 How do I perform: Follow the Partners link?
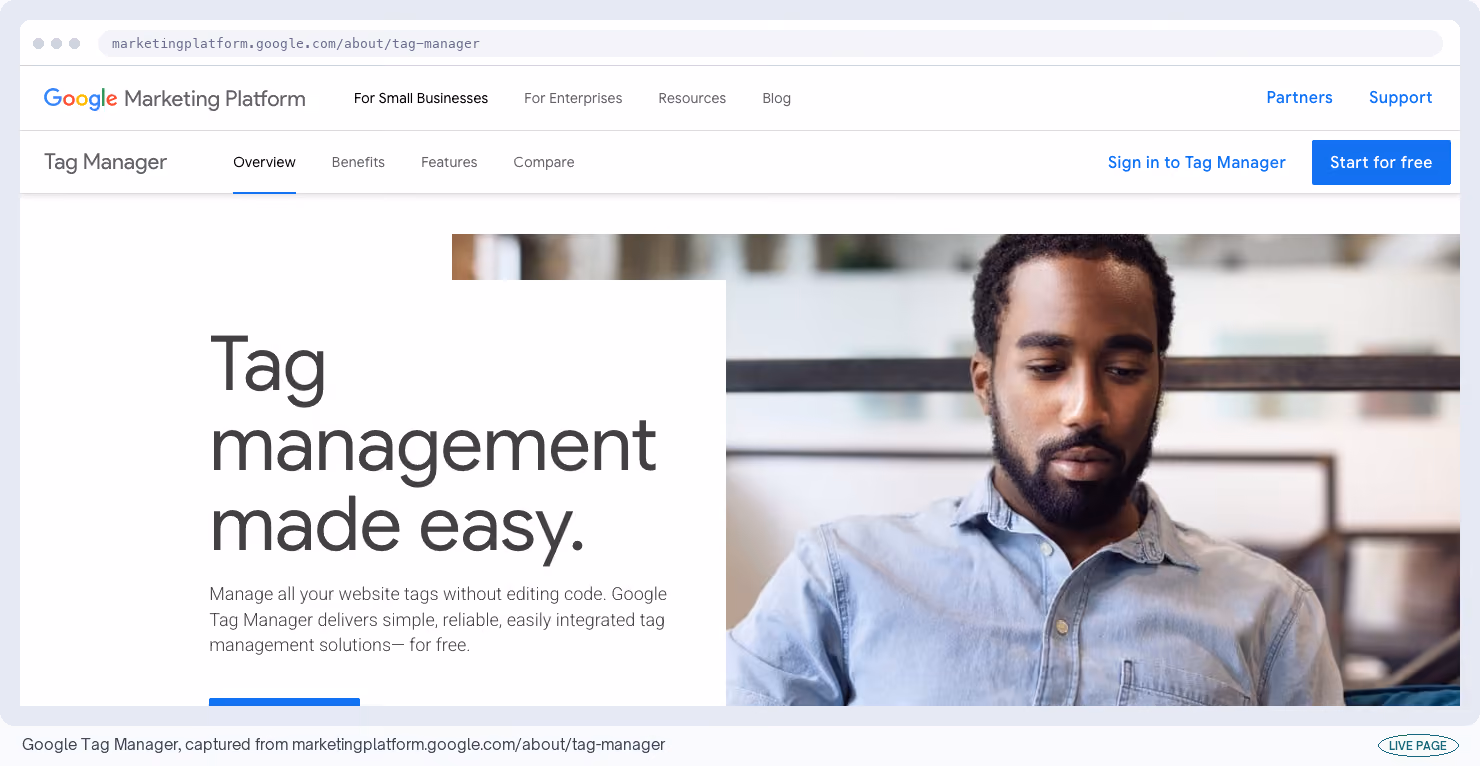click(x=1299, y=98)
